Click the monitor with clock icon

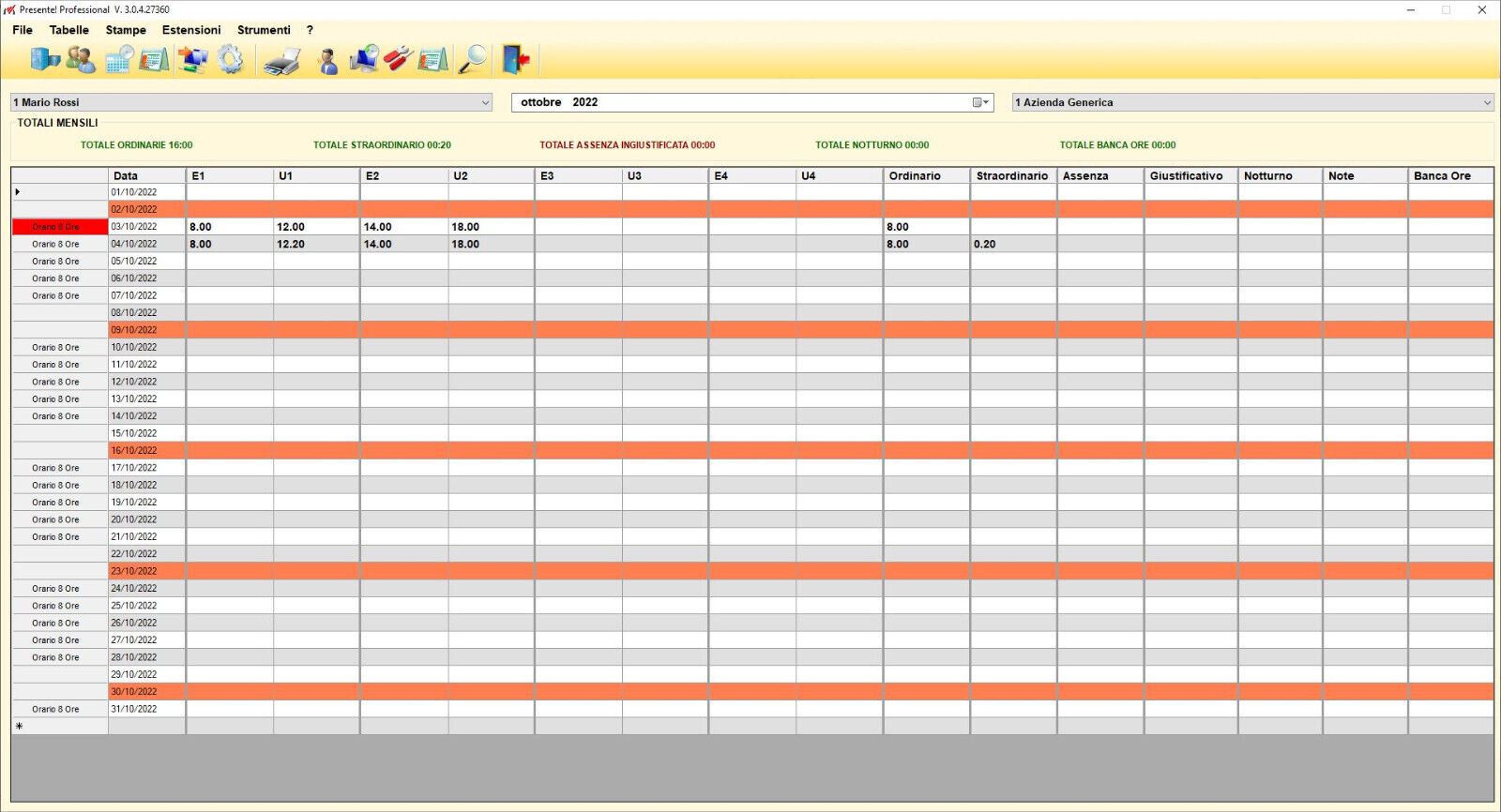click(x=364, y=60)
